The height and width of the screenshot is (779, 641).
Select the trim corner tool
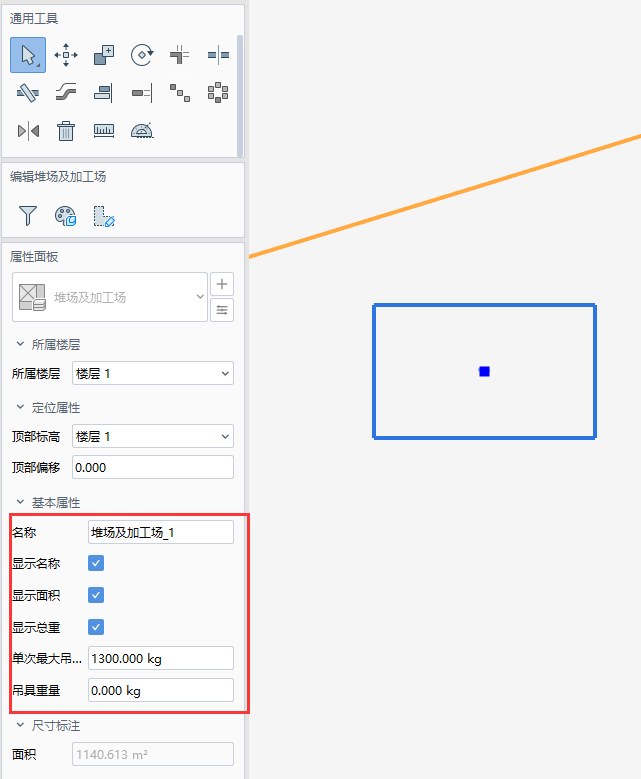click(x=180, y=55)
